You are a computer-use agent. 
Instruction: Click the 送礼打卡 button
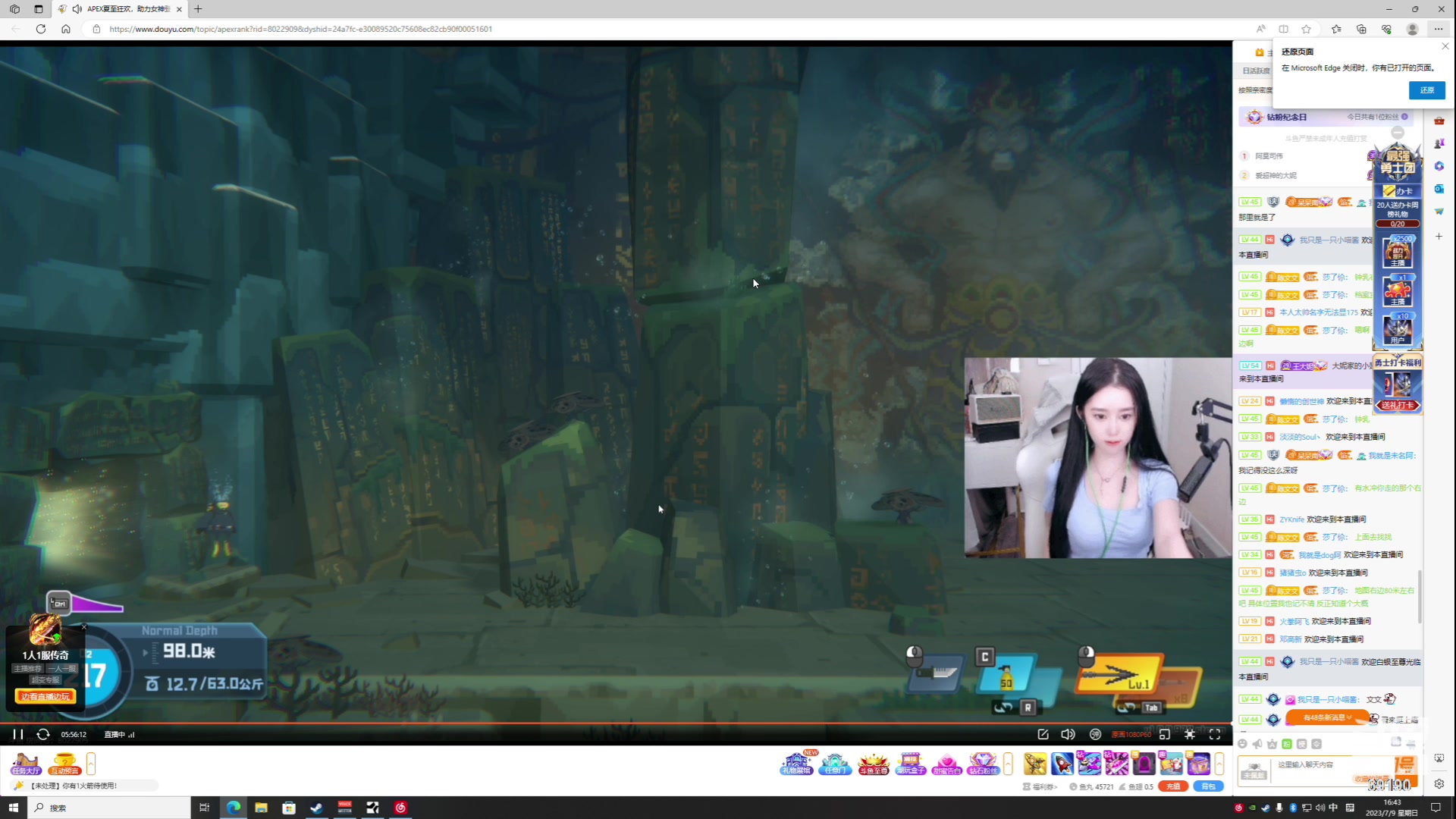pyautogui.click(x=1398, y=405)
